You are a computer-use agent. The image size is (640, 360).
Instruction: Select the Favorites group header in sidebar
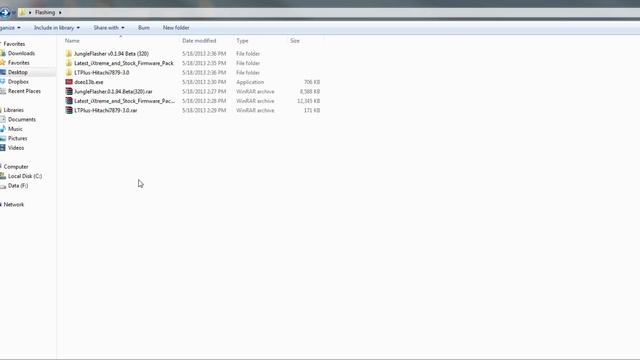pos(14,44)
